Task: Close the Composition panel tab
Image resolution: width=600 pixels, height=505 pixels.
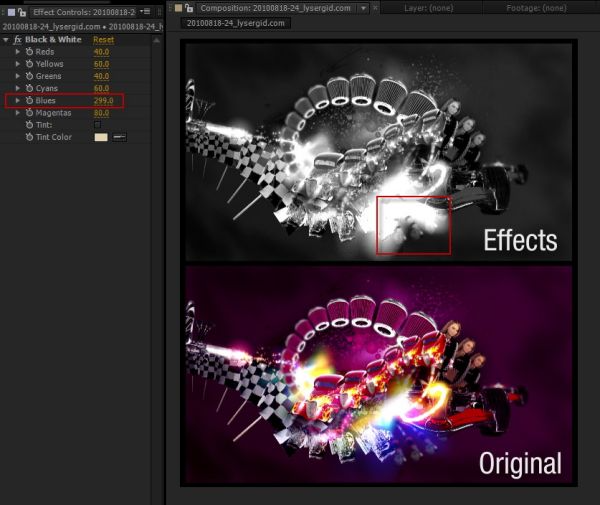Action: [375, 8]
